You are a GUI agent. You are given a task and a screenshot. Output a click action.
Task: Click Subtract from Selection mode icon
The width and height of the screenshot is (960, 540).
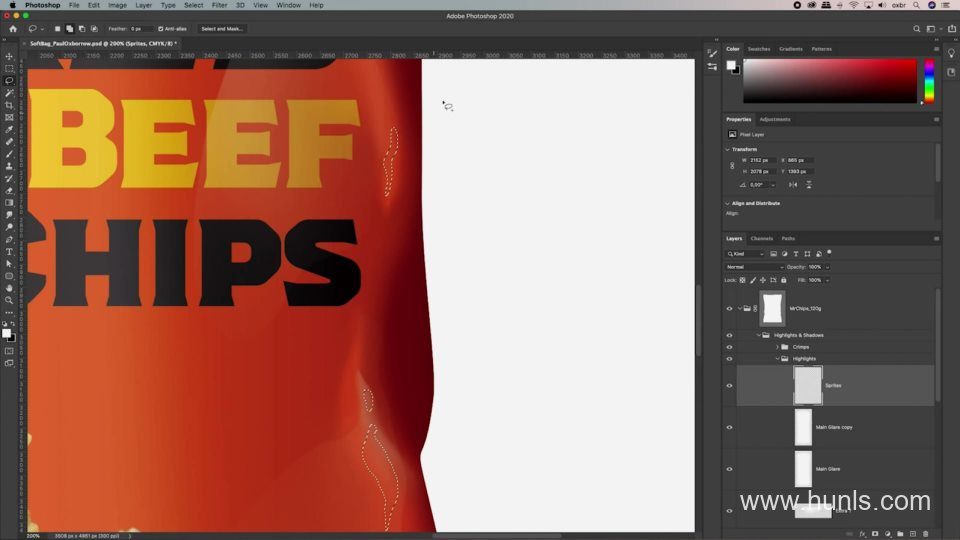click(82, 29)
